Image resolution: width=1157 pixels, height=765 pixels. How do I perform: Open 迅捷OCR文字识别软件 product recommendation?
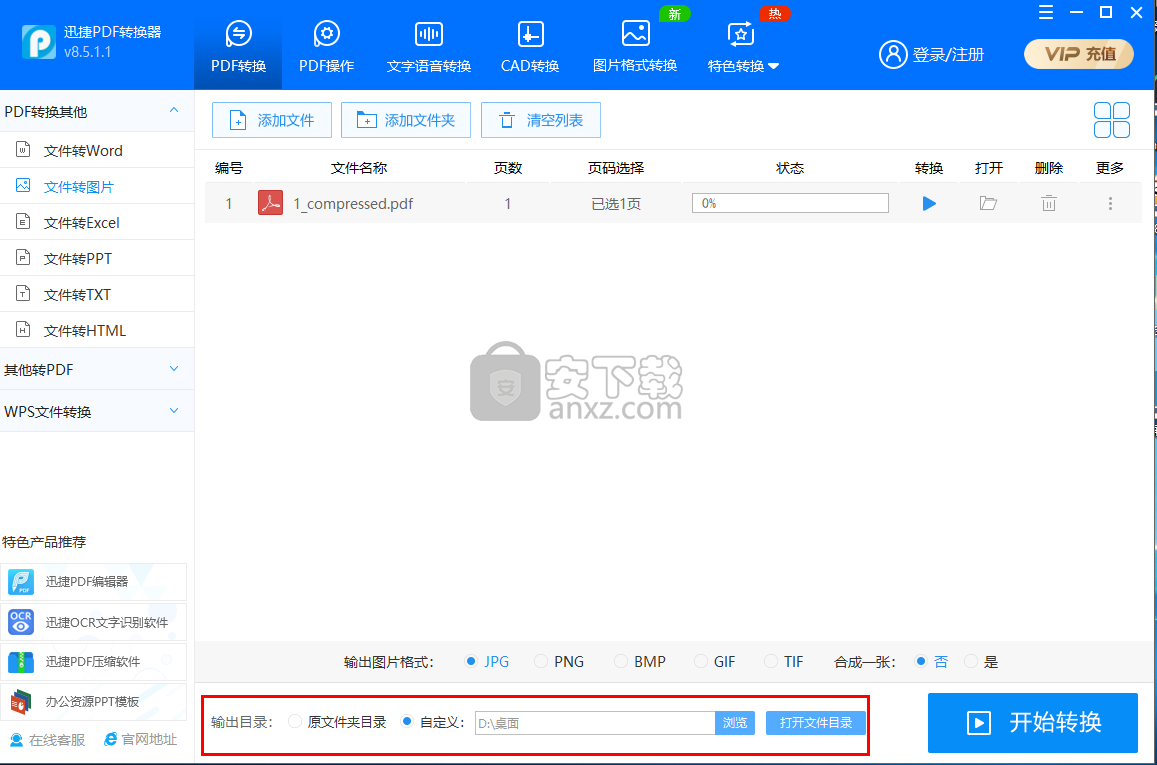point(94,622)
